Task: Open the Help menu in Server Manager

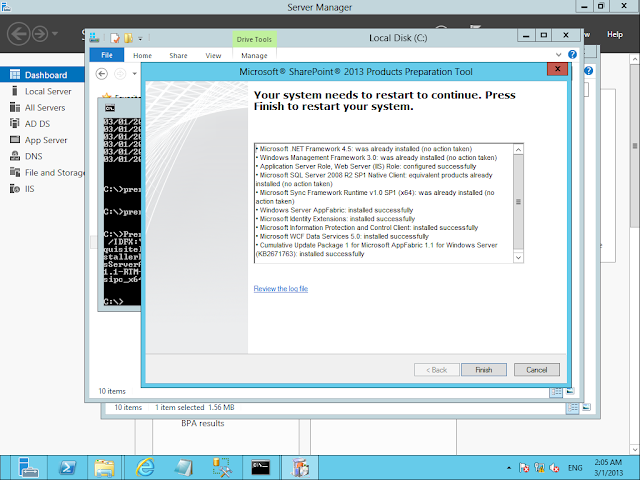Action: (x=615, y=35)
